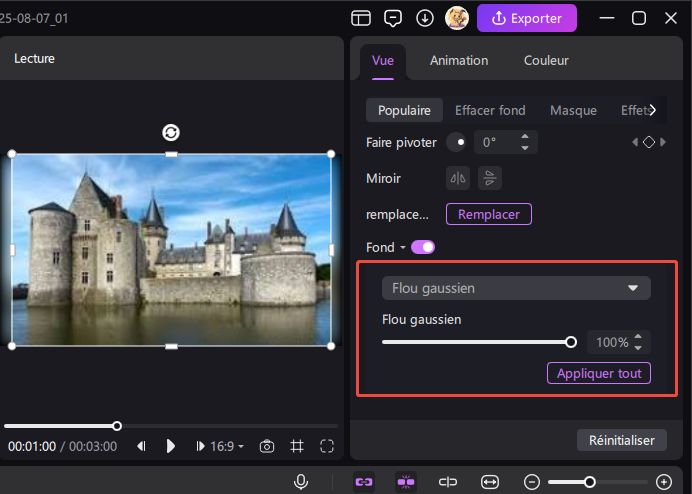Click the download icon in title bar
Screen dimensions: 692x494
pos(425,18)
